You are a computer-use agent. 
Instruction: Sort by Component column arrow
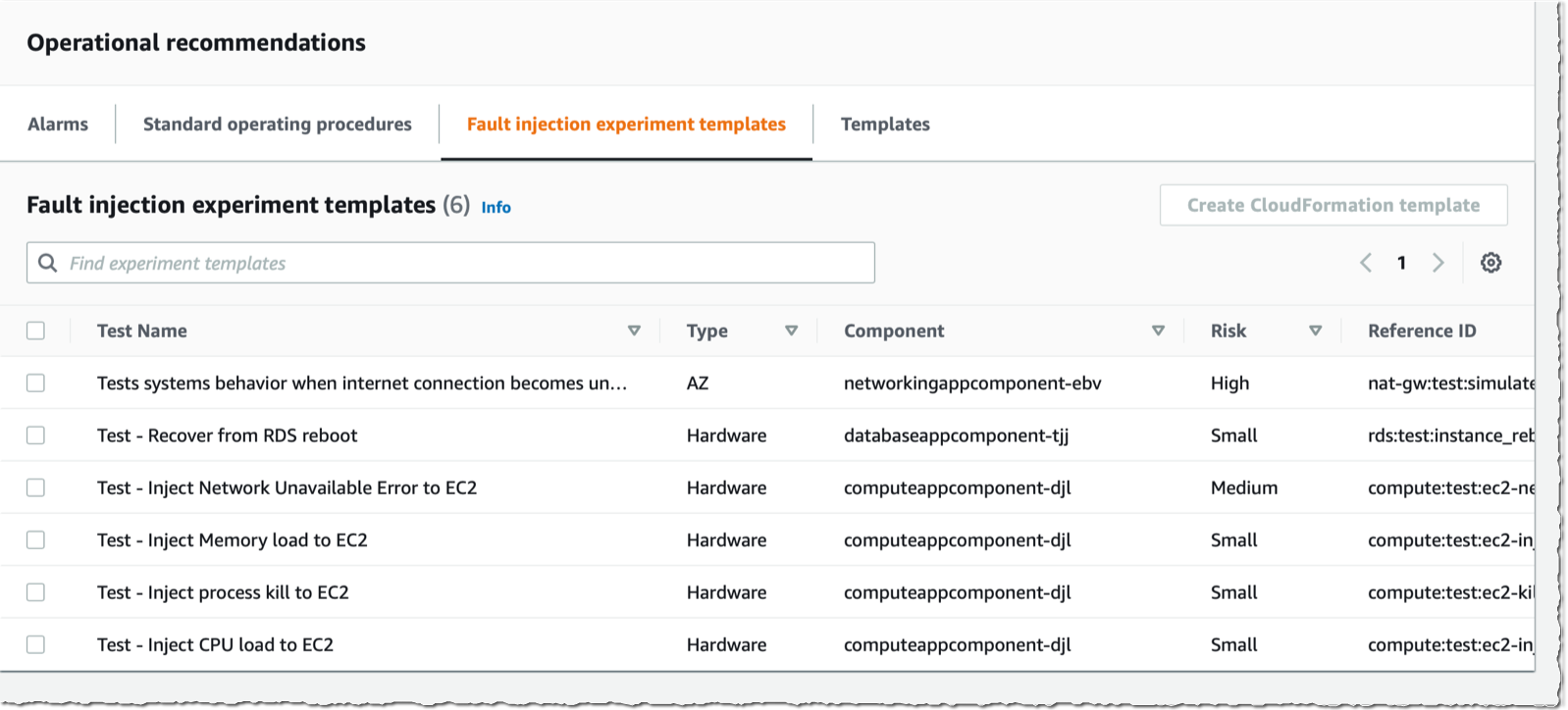tap(1158, 330)
